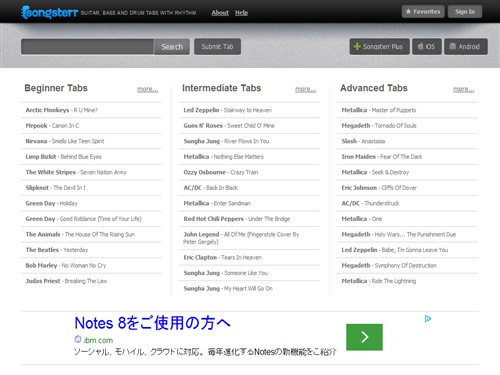Click the AdChoices triangle icon

[x=428, y=319]
